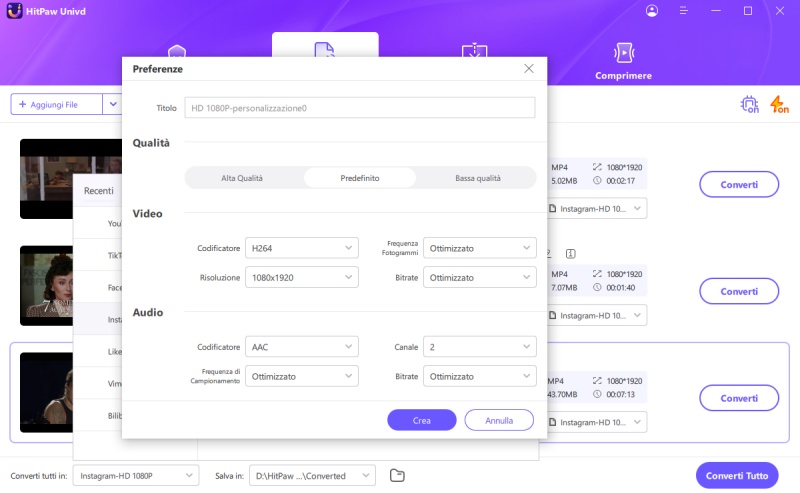Screen dimensions: 800x493
Task: Open the user account icon
Action: click(652, 11)
